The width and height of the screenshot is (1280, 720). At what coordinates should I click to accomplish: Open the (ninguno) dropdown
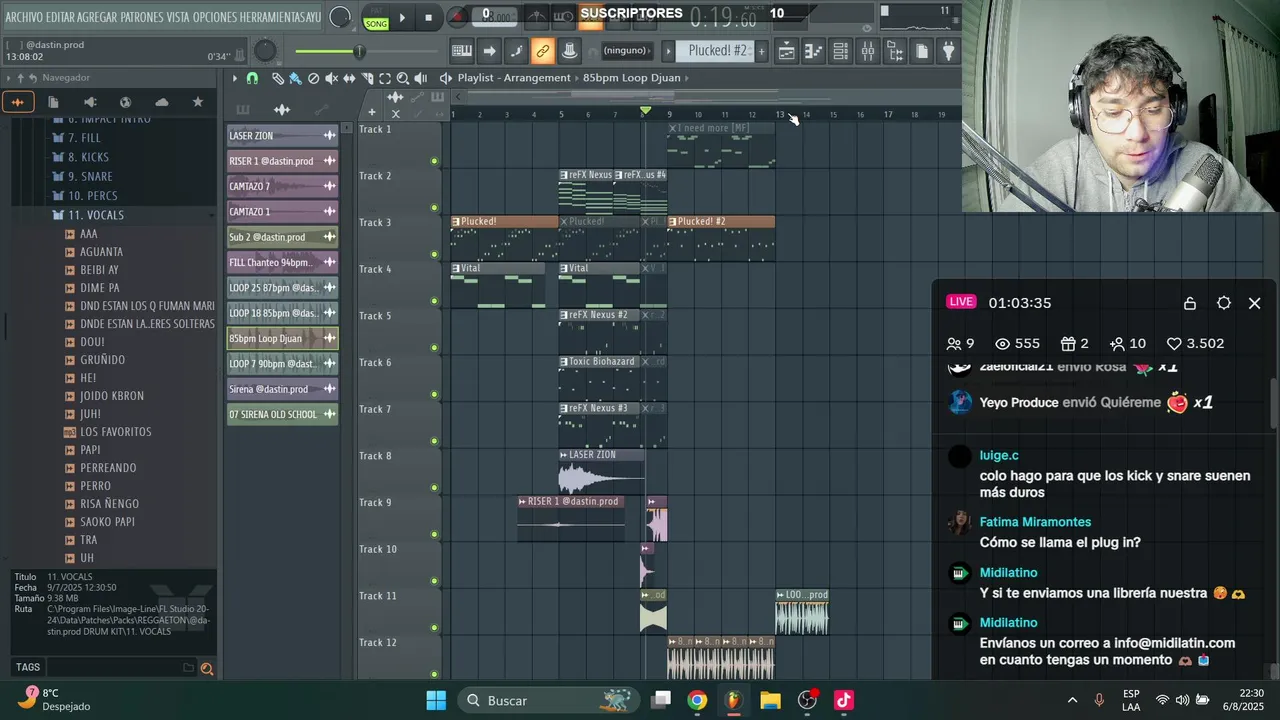click(625, 51)
